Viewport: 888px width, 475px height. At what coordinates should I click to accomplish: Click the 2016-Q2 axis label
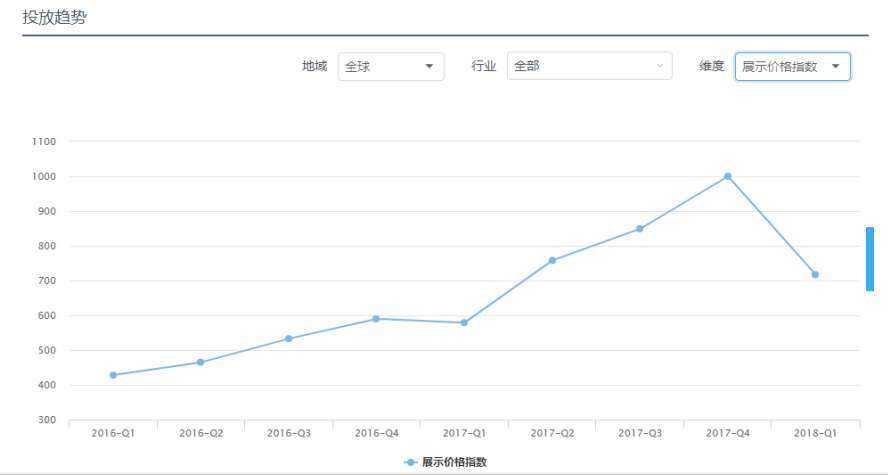[x=201, y=433]
